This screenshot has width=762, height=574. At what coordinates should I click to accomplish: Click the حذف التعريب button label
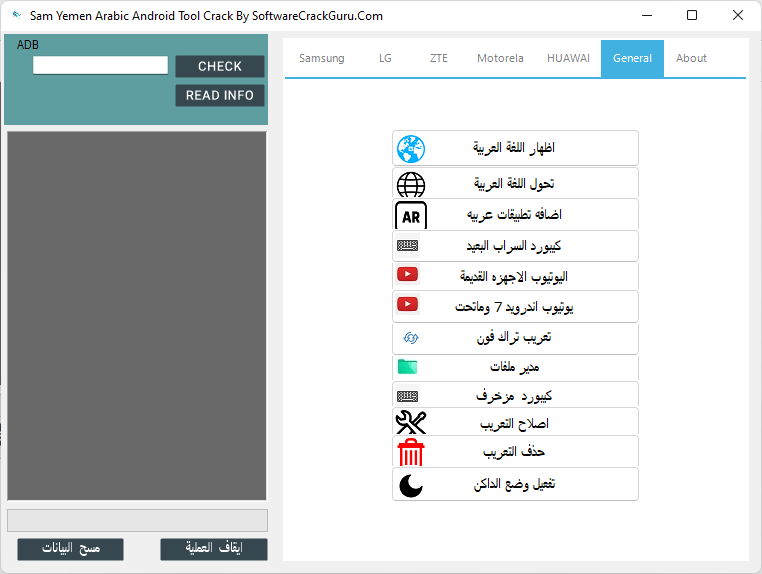tap(514, 452)
